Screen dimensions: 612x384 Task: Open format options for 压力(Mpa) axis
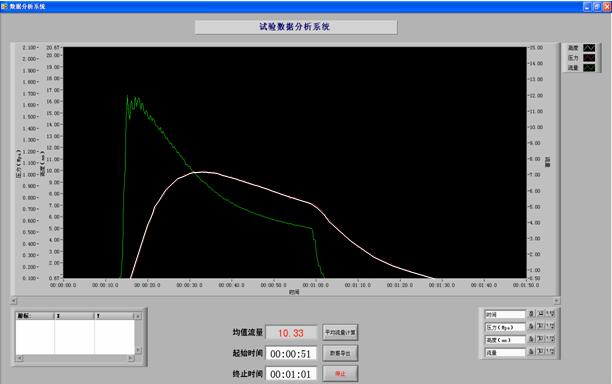tap(550, 327)
